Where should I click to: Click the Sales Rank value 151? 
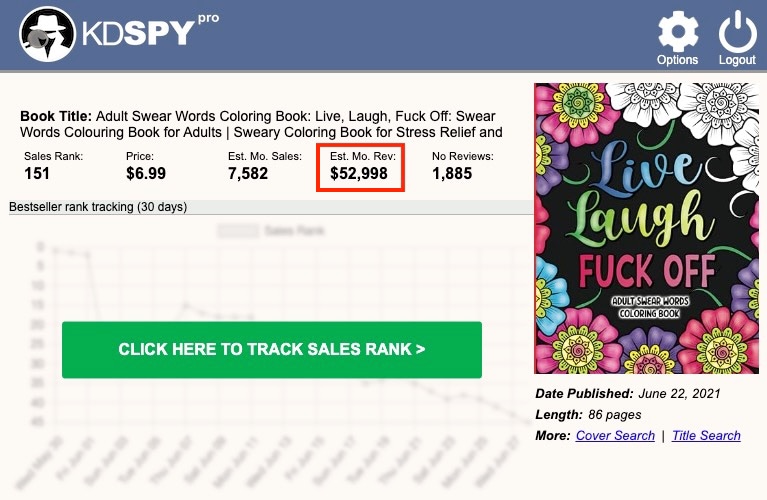point(37,174)
